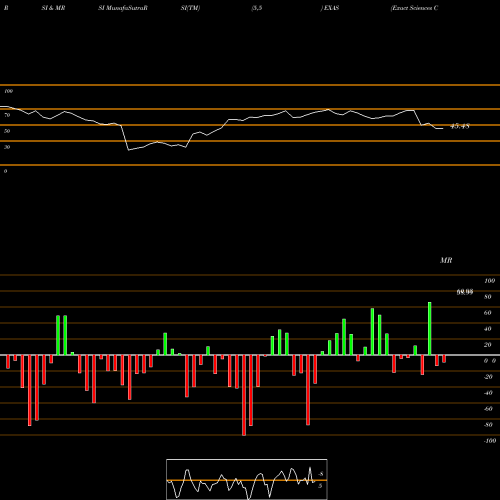Click the -100 label on MR axis

(x=490, y=441)
